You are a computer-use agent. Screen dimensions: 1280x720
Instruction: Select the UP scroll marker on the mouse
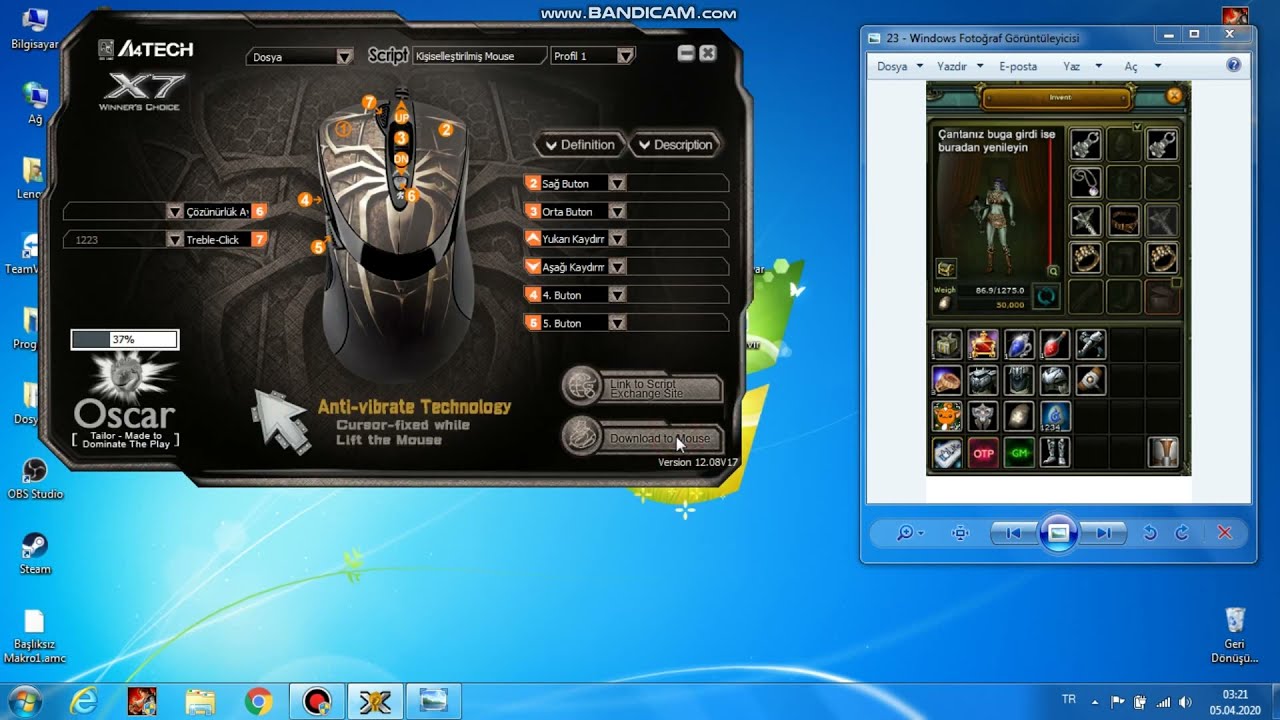click(401, 116)
